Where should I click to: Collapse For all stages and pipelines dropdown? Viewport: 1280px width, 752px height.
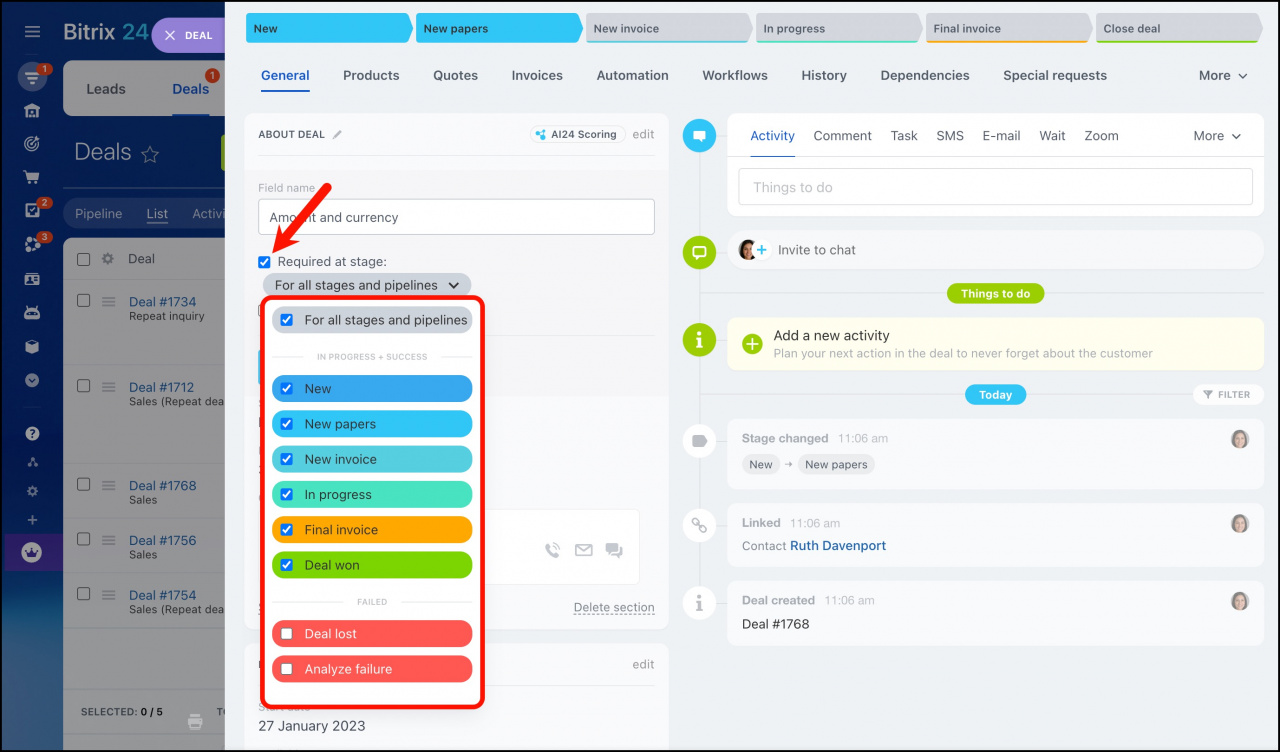coord(367,285)
